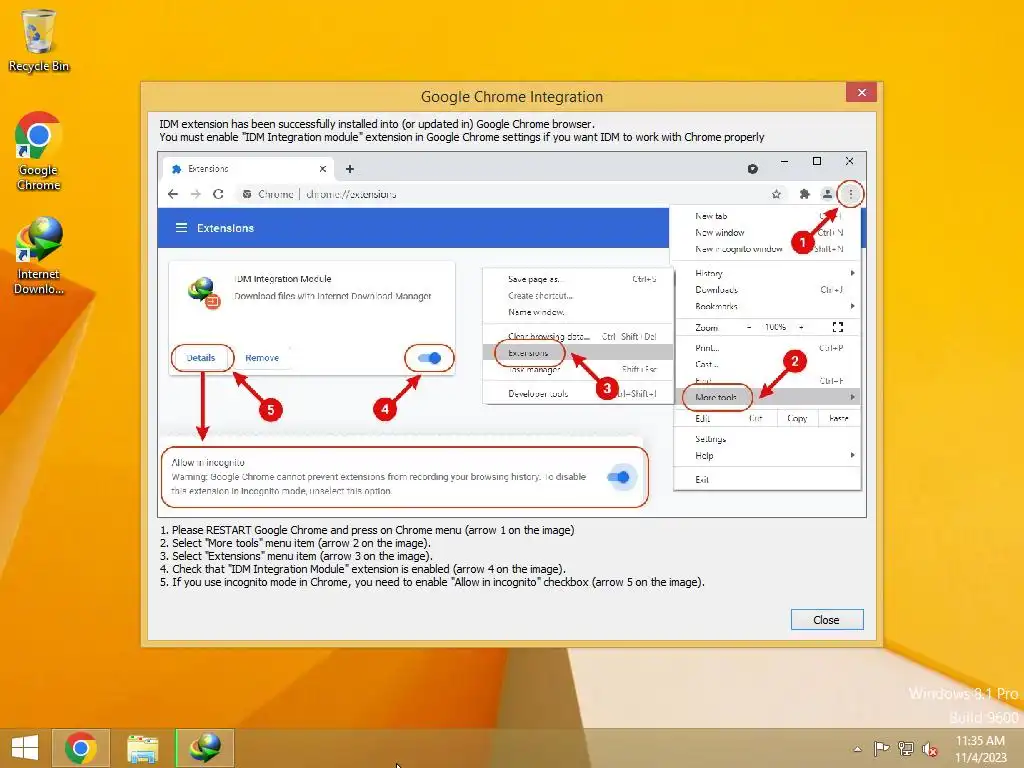This screenshot has width=1024, height=768.
Task: Click the Remove button in the picture
Action: pyautogui.click(x=262, y=358)
